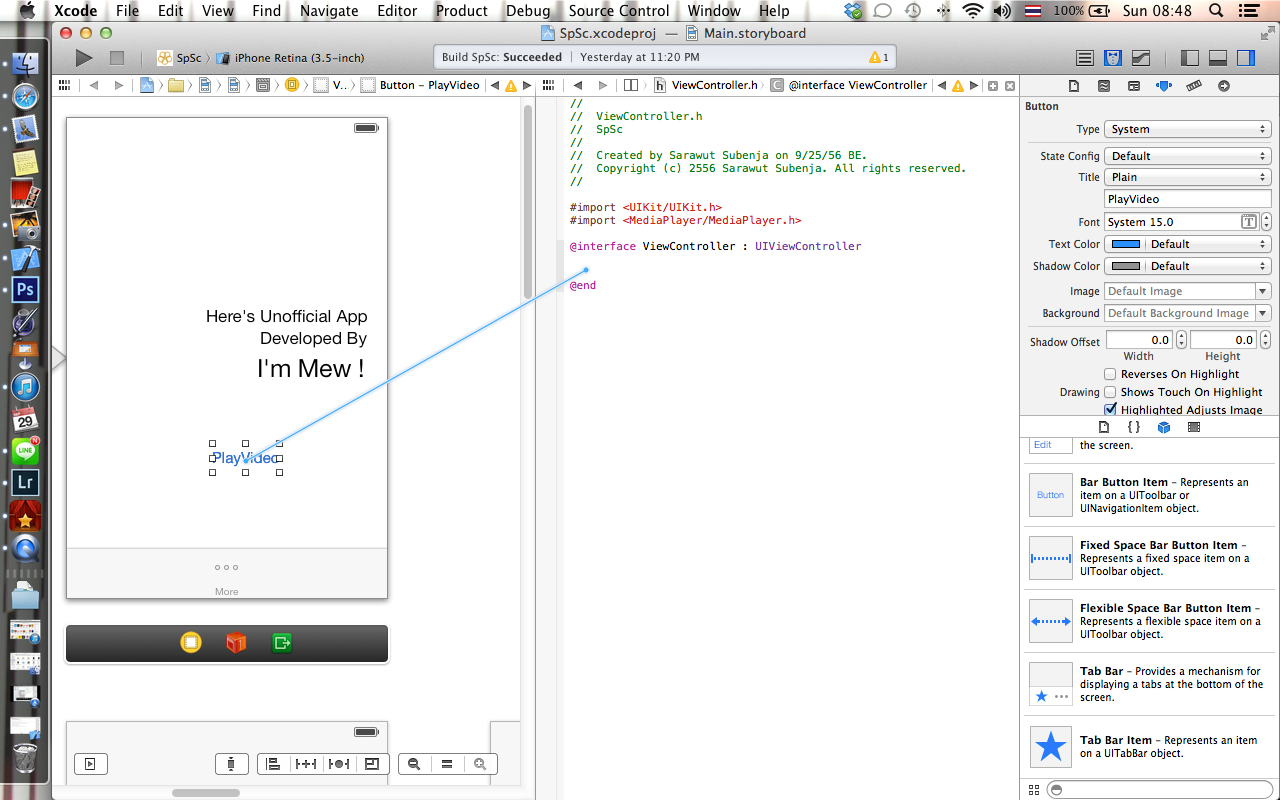Open the File menu

[x=127, y=11]
